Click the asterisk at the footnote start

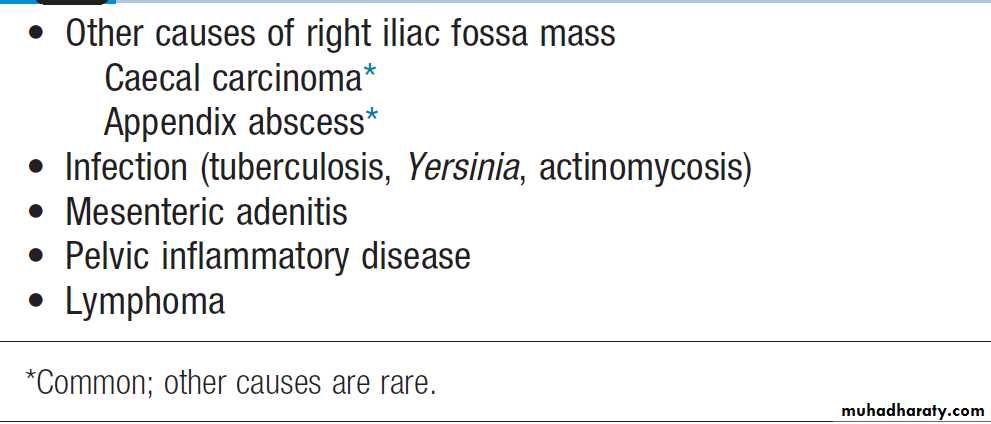[x=30, y=378]
